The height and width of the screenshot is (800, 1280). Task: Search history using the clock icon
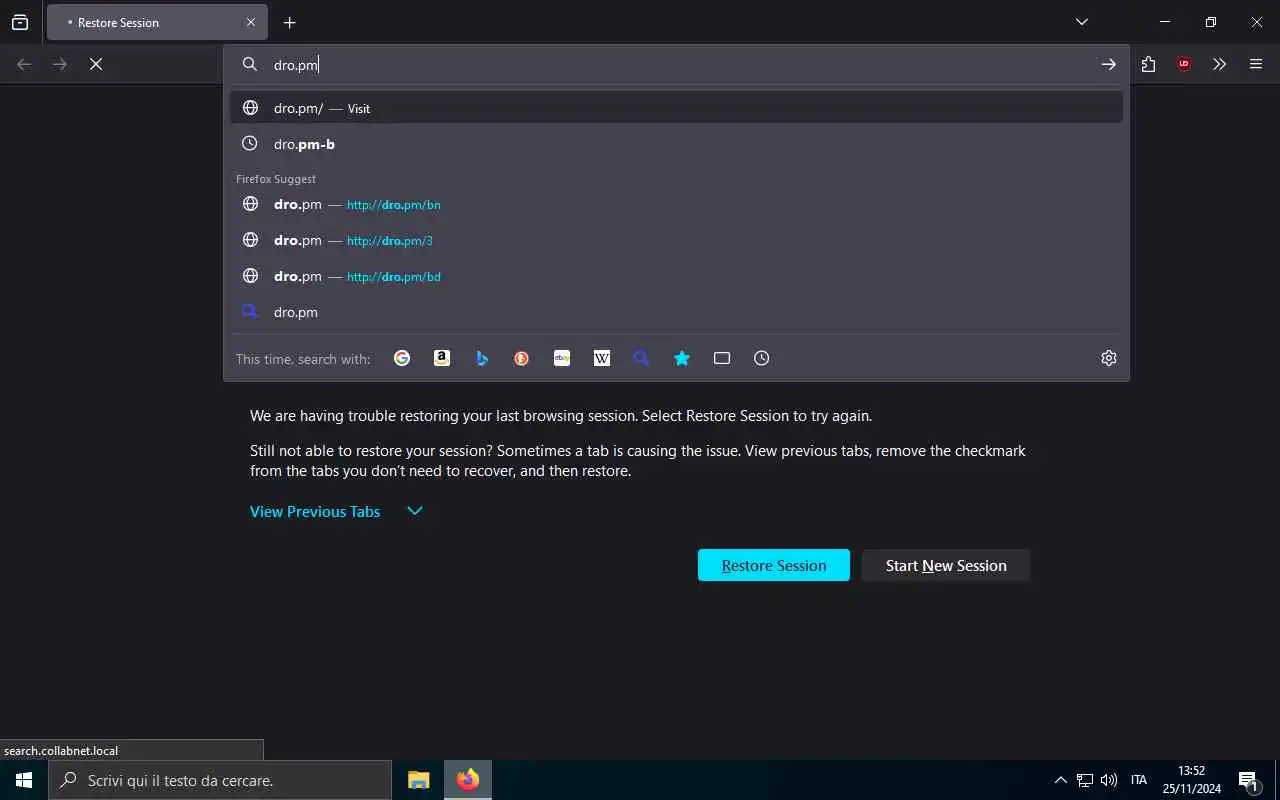(762, 358)
